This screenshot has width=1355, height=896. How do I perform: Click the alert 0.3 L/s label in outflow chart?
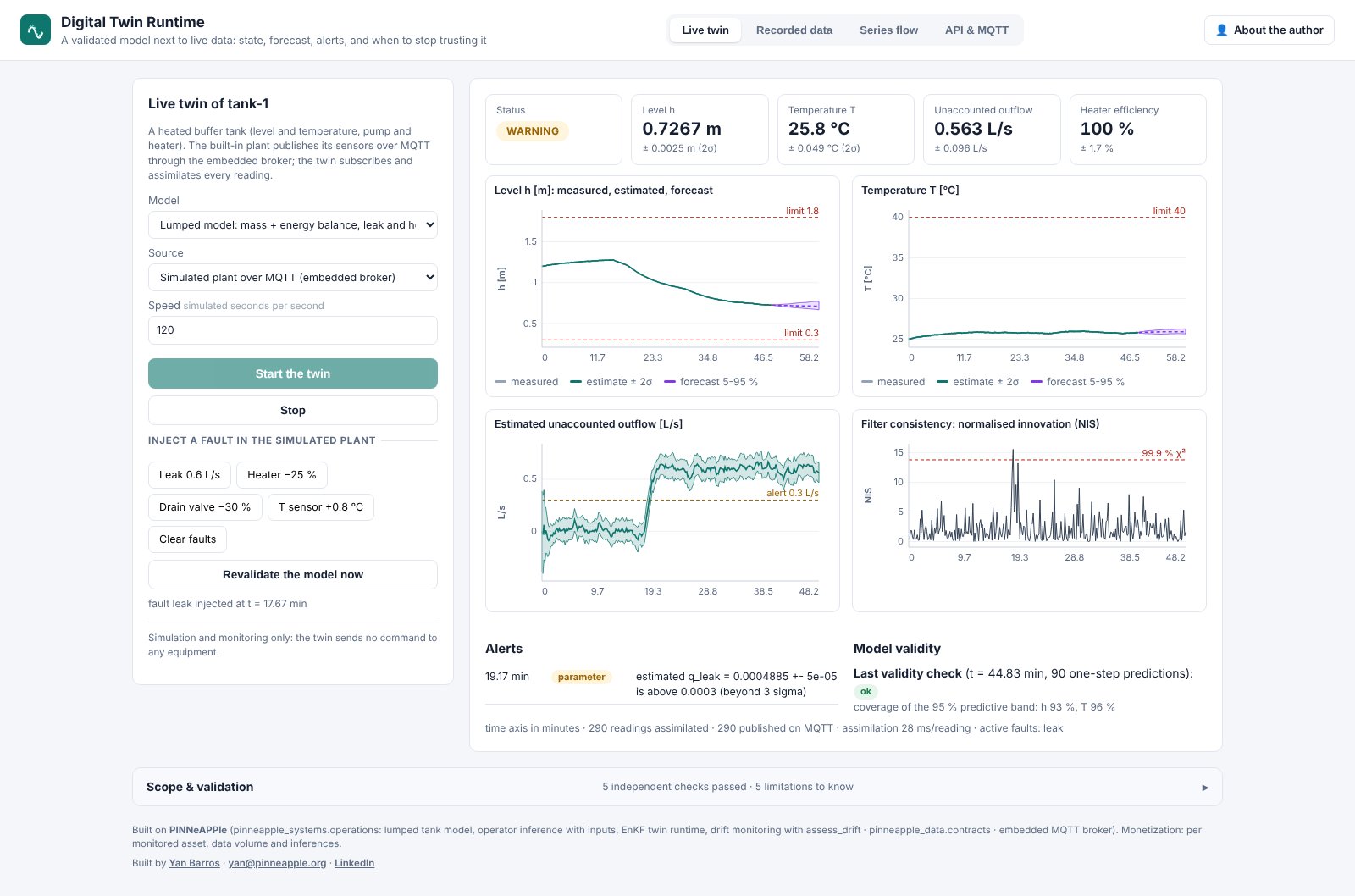point(793,493)
